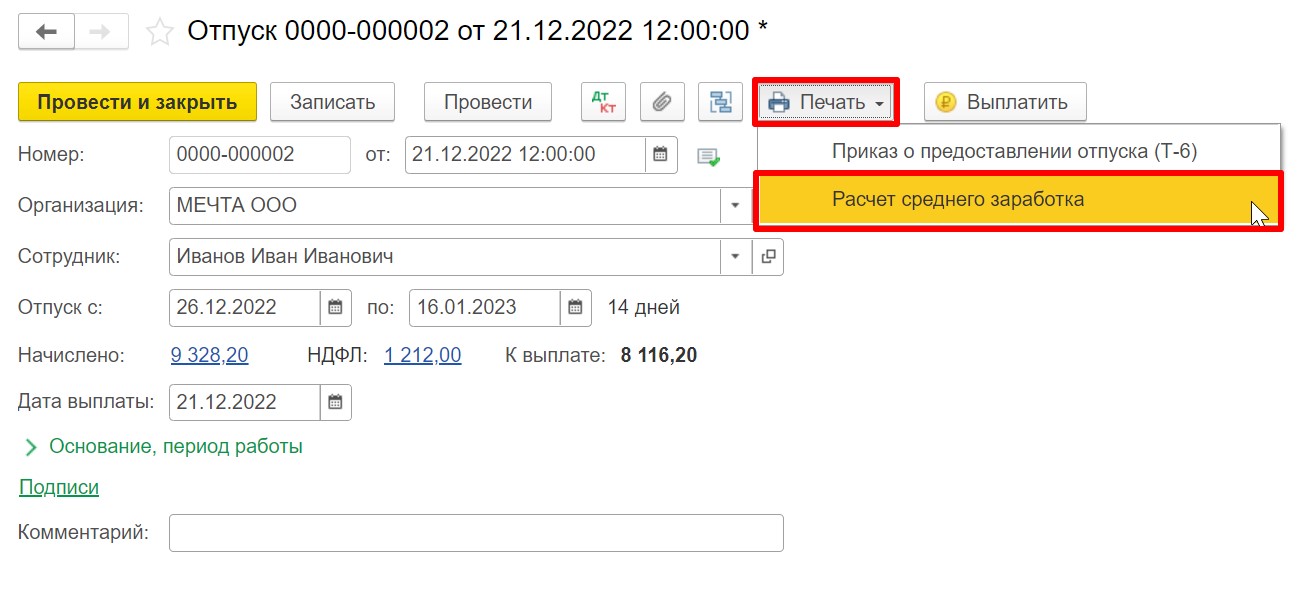
Task: Open attached files via paperclip icon
Action: (x=661, y=102)
